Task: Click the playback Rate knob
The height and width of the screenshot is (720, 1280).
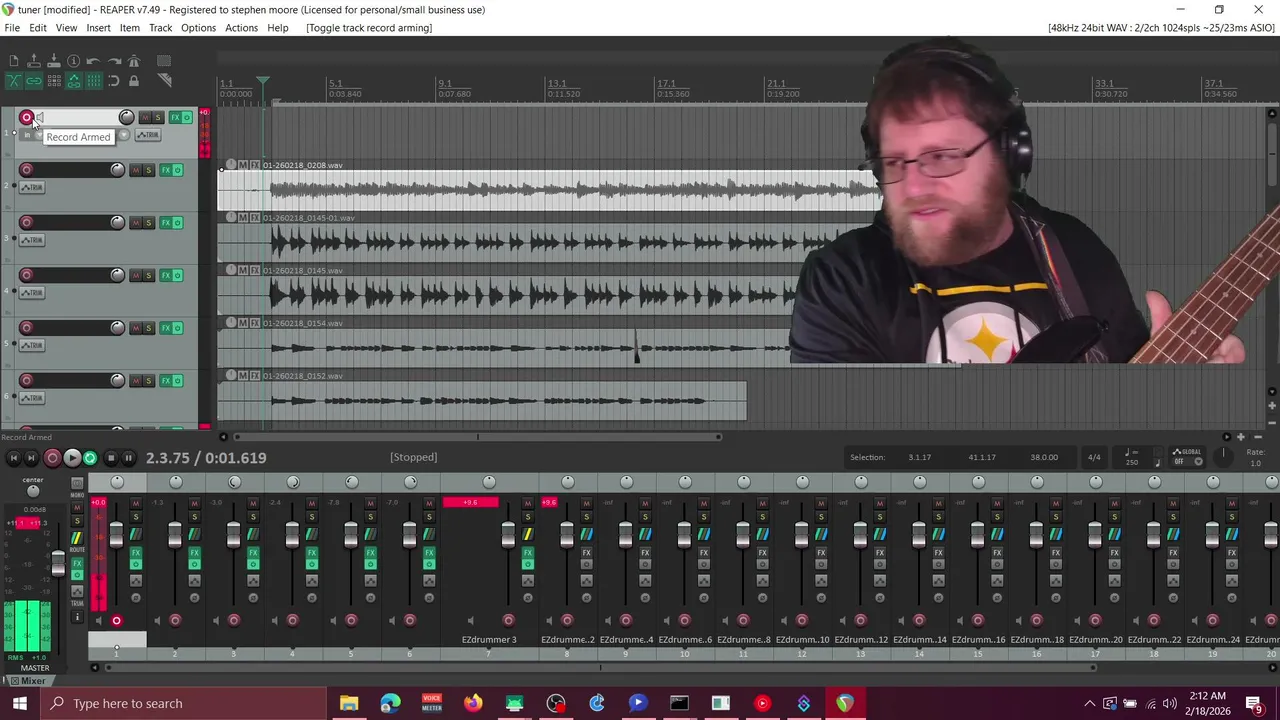Action: point(1223,456)
